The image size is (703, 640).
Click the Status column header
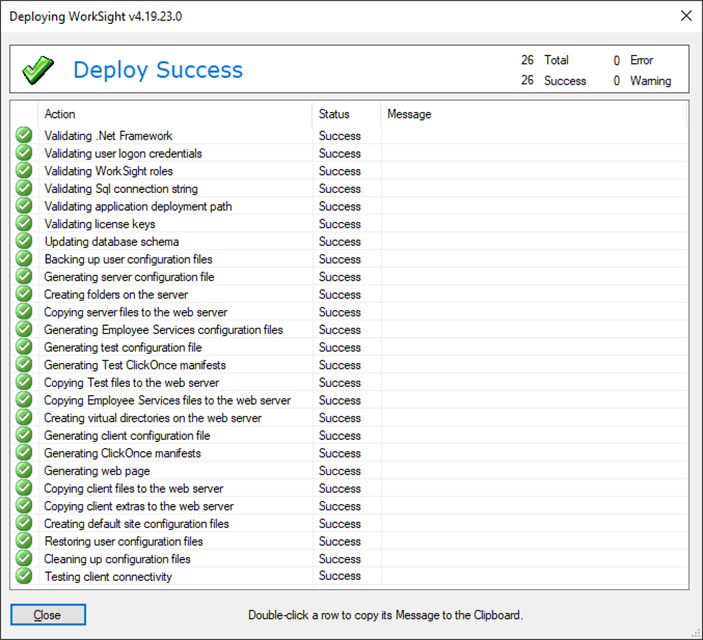coord(346,114)
